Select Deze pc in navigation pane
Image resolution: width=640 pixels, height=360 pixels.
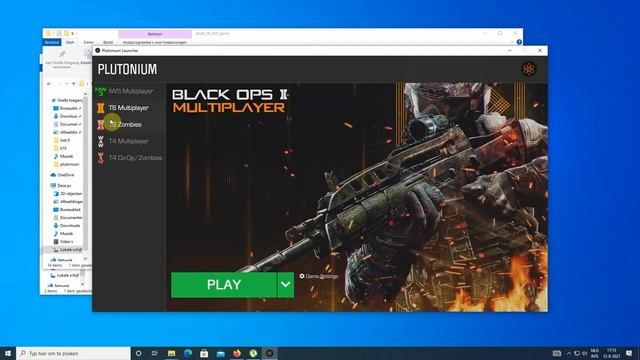point(61,185)
